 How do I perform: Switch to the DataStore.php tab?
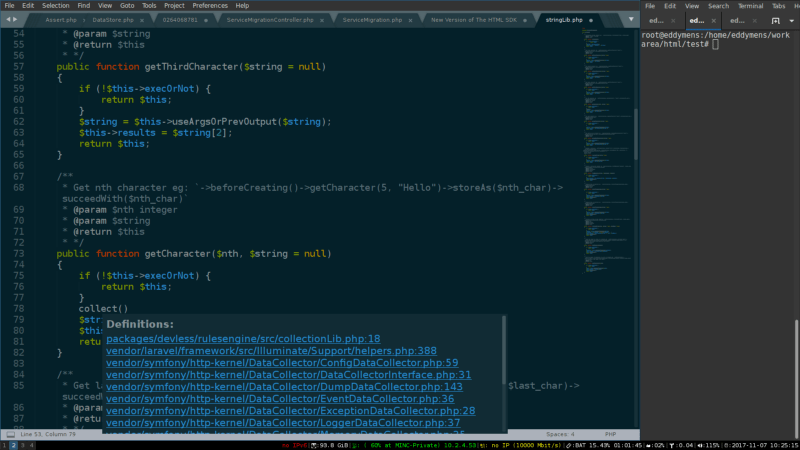point(111,20)
